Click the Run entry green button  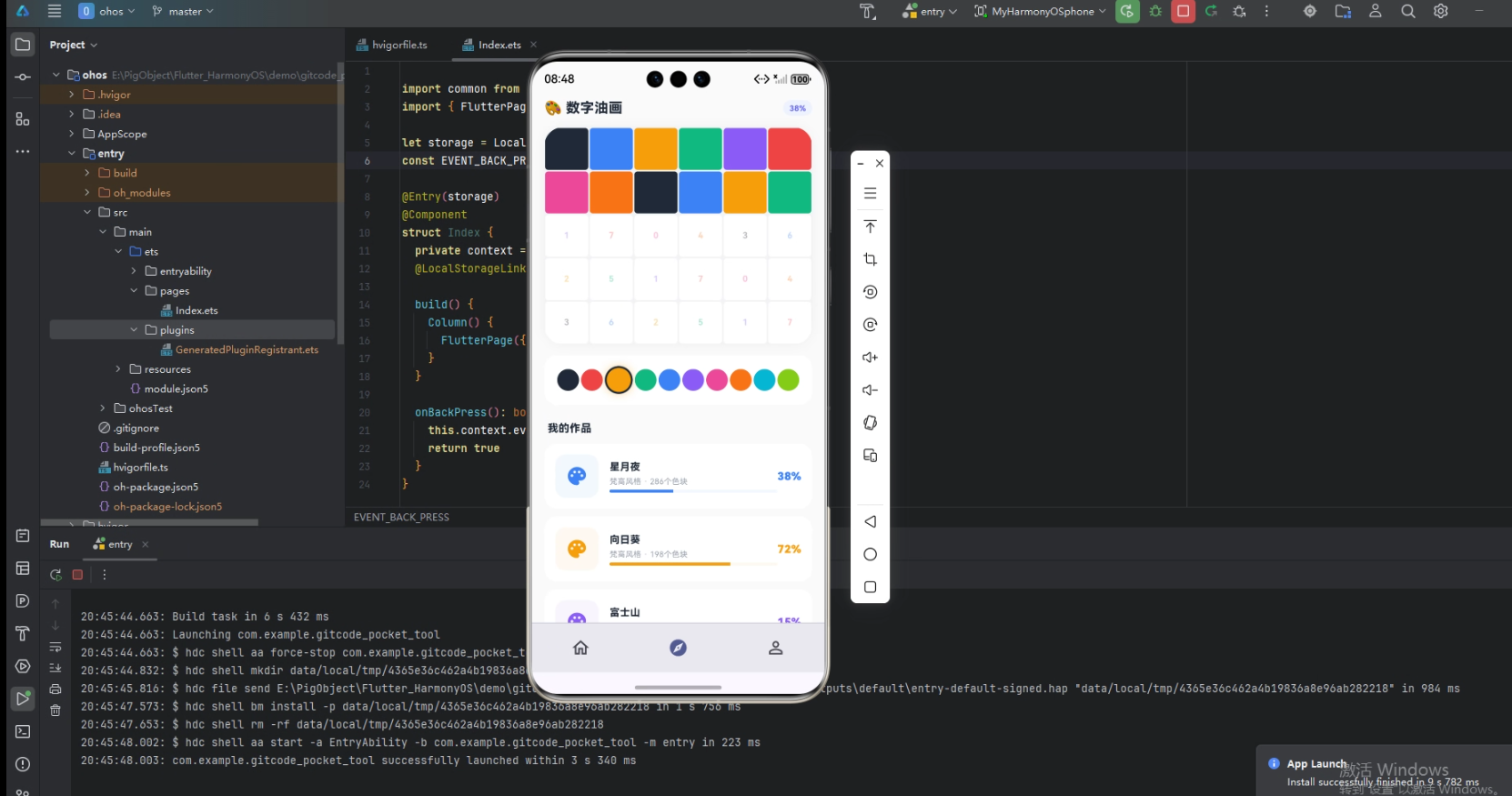(x=1127, y=11)
